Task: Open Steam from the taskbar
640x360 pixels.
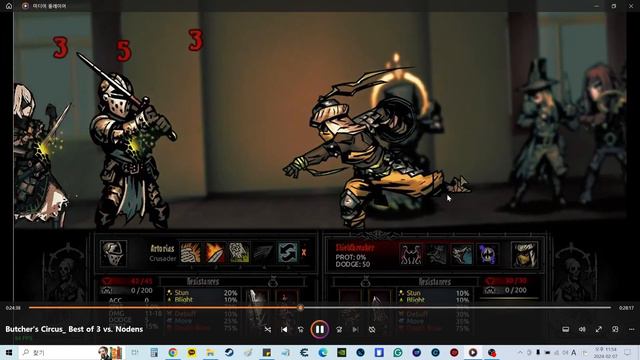Action: pos(229,352)
